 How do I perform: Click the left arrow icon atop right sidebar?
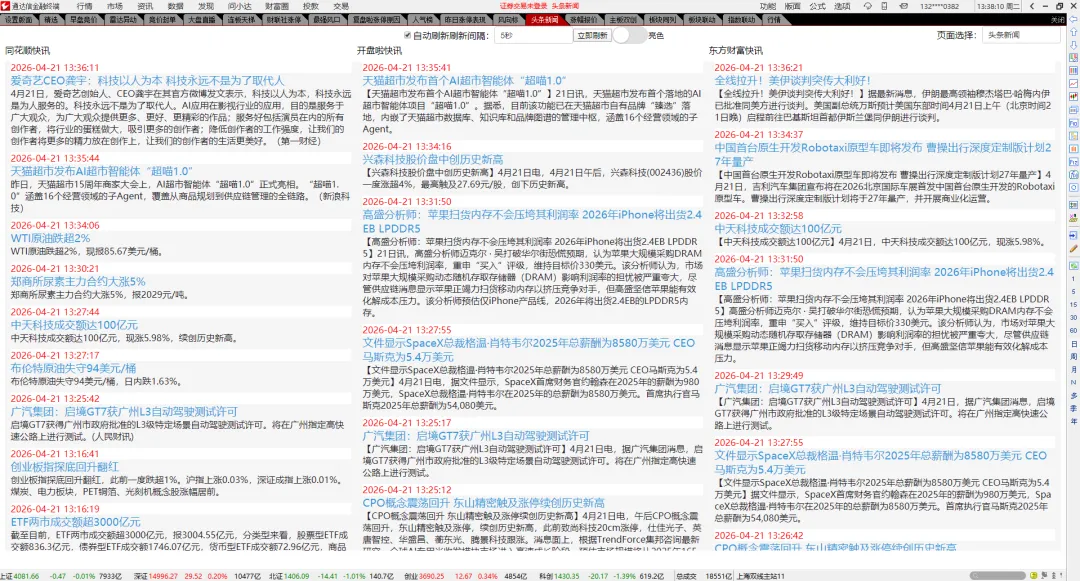(x=1073, y=20)
